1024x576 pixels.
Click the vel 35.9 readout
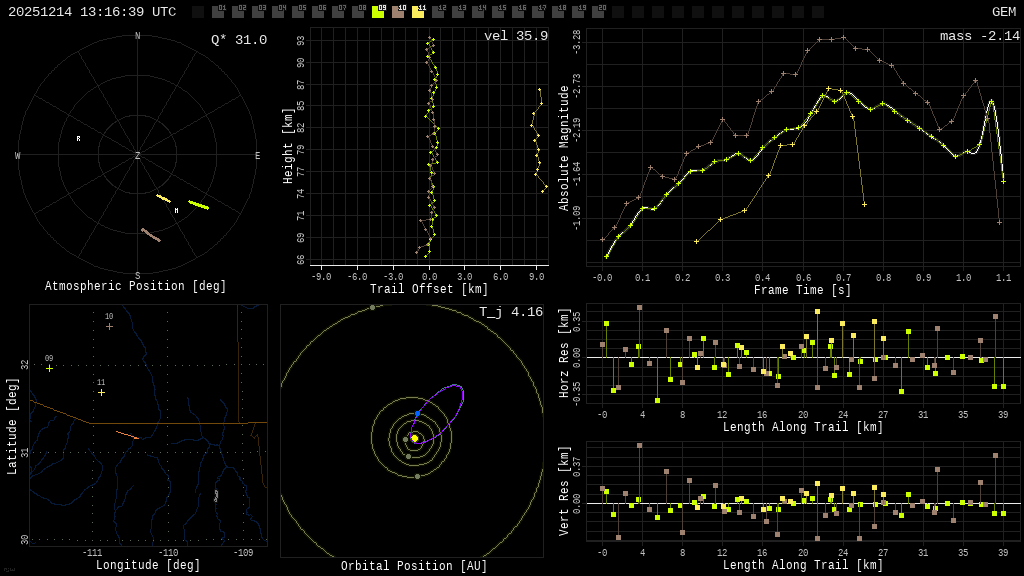(515, 37)
